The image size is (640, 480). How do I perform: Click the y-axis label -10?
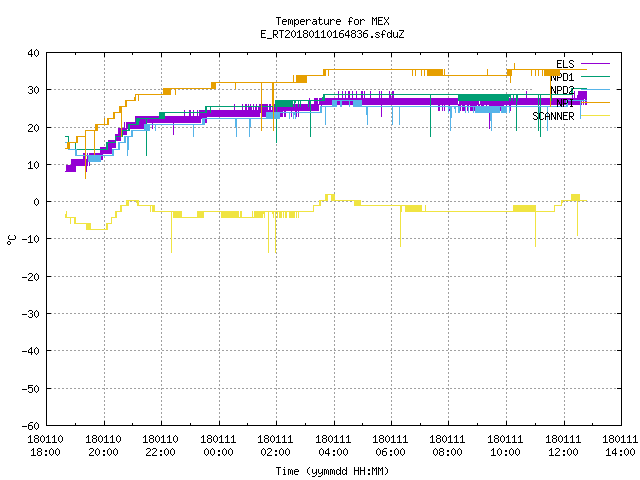31,239
